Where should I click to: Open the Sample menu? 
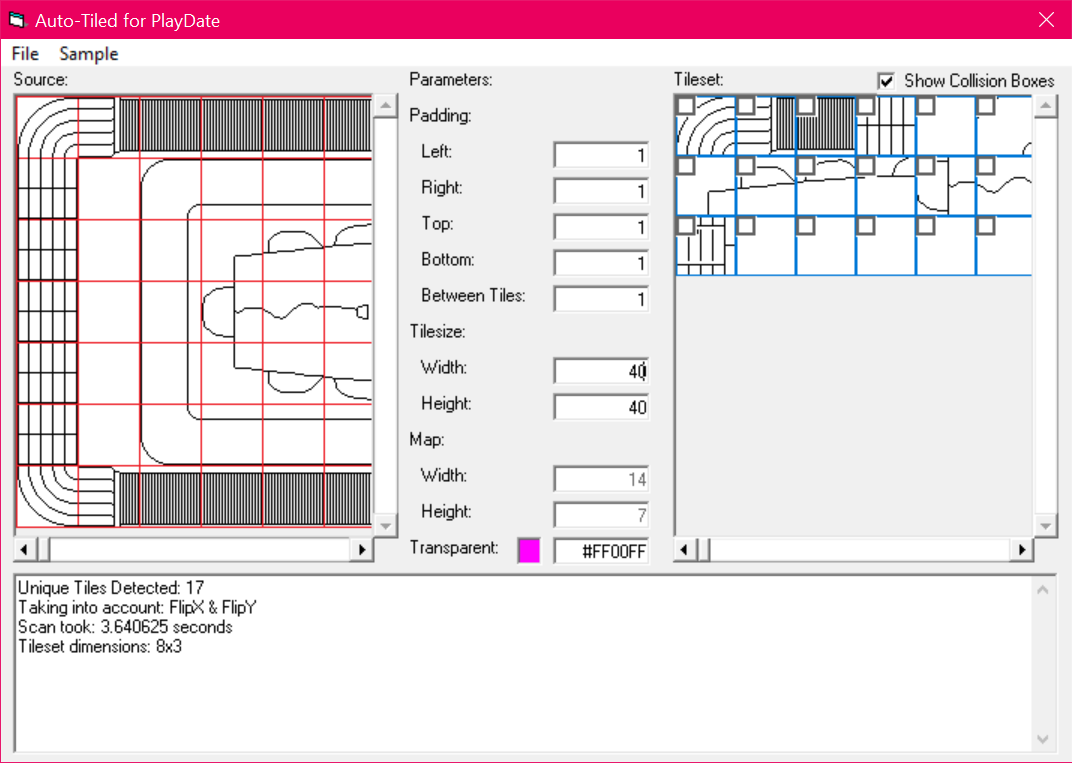pyautogui.click(x=89, y=53)
